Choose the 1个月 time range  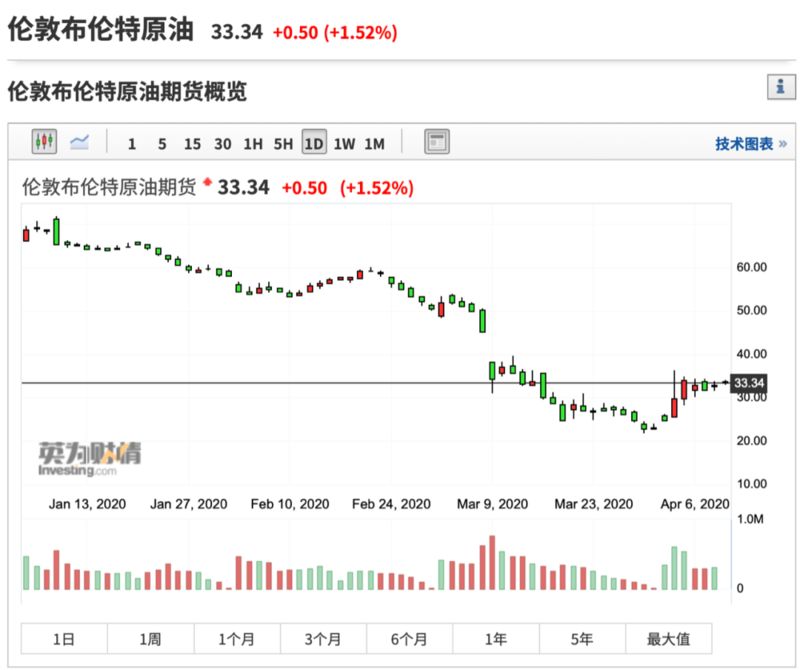pos(237,638)
